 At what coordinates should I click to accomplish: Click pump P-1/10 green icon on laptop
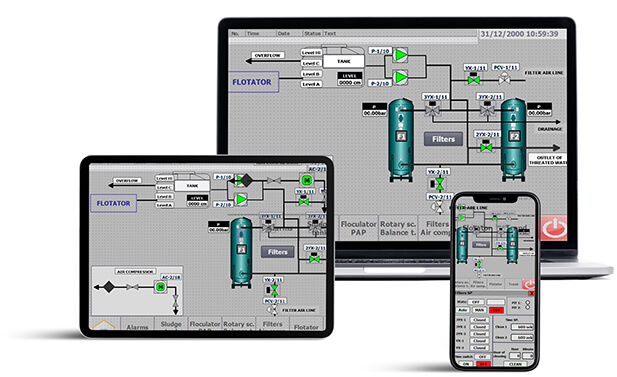(x=401, y=55)
